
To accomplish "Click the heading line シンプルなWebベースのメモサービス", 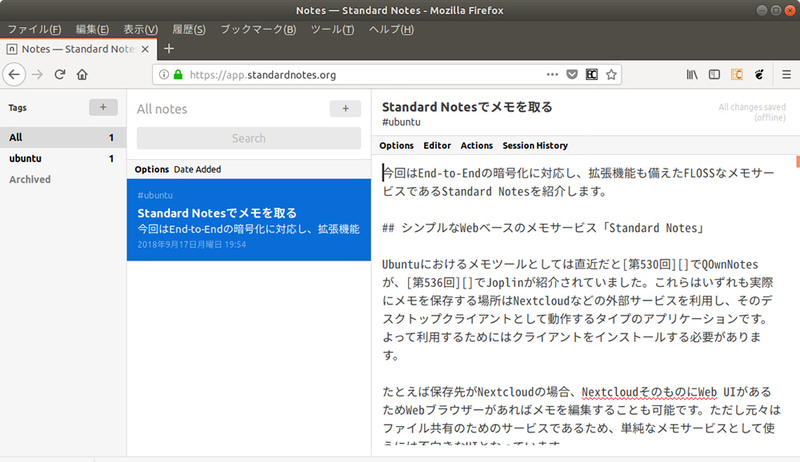I will point(543,228).
